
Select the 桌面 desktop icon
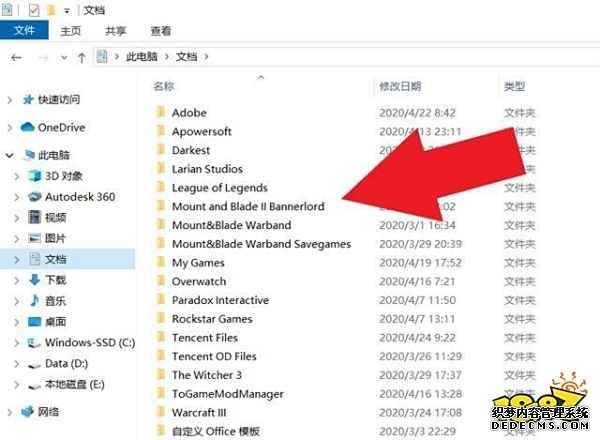(x=34, y=321)
